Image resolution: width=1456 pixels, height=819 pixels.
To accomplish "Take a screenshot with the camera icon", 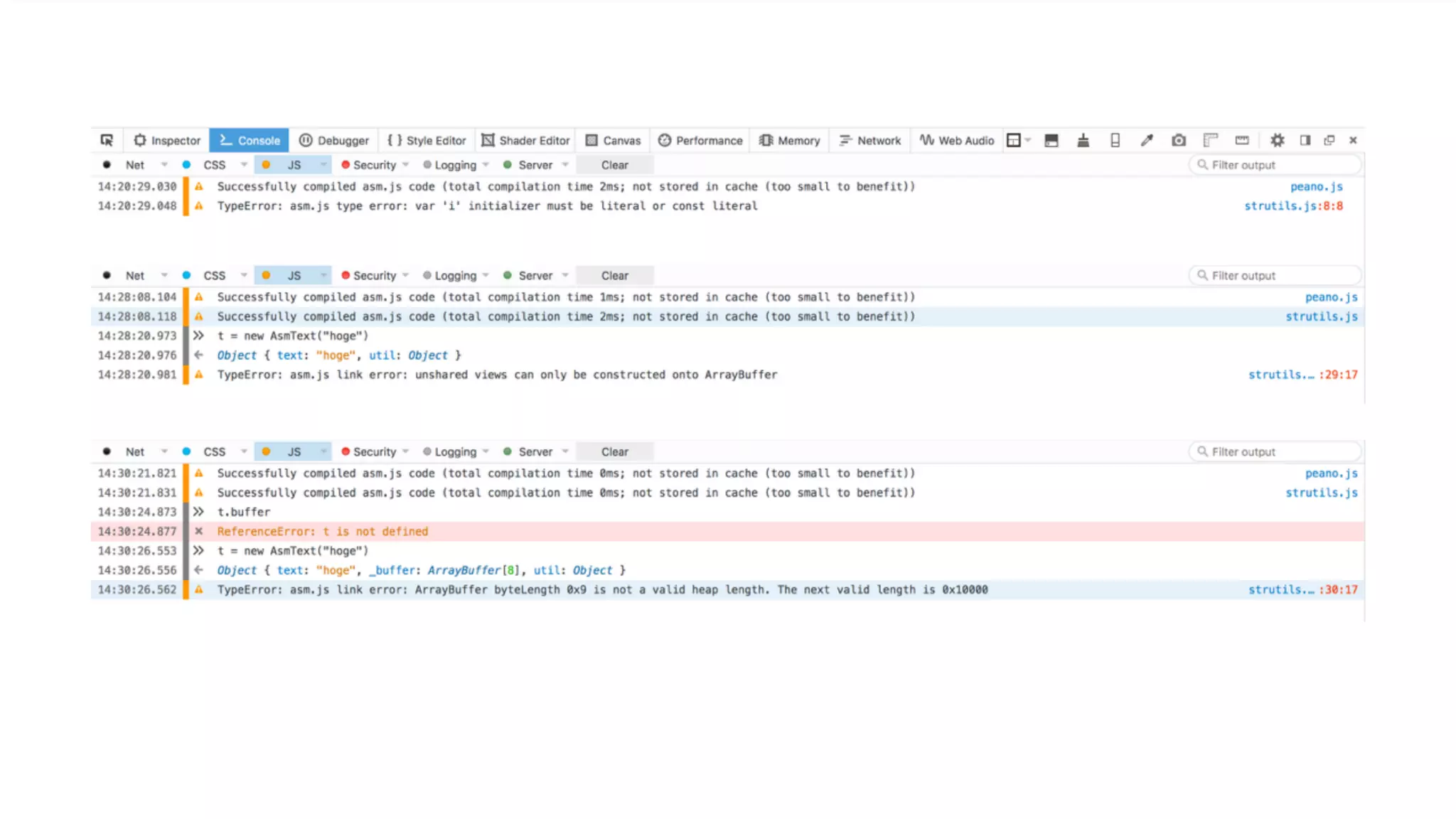I will coord(1179,140).
